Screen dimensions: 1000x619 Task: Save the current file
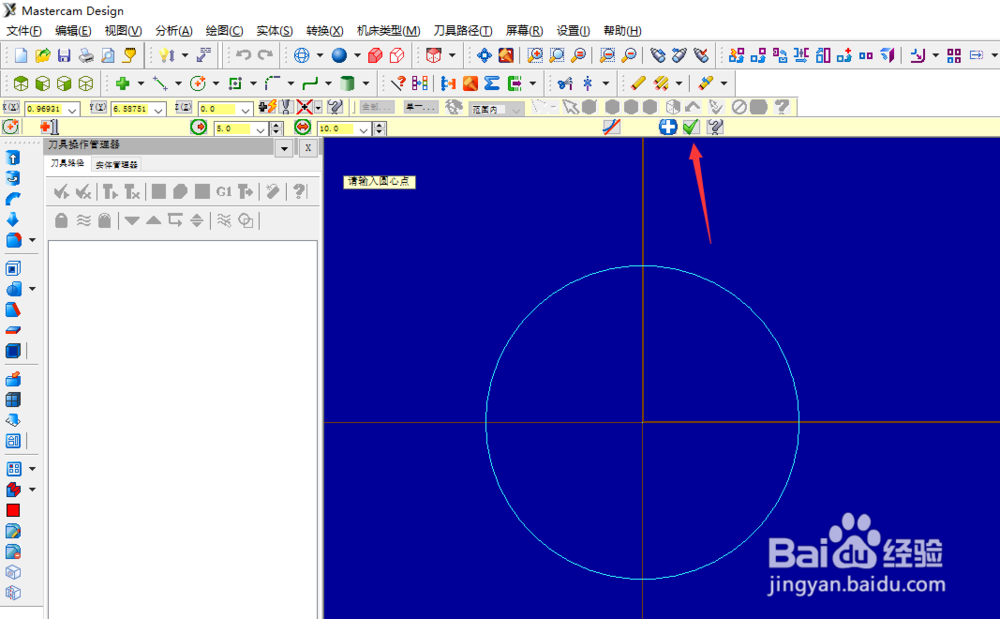pos(64,55)
